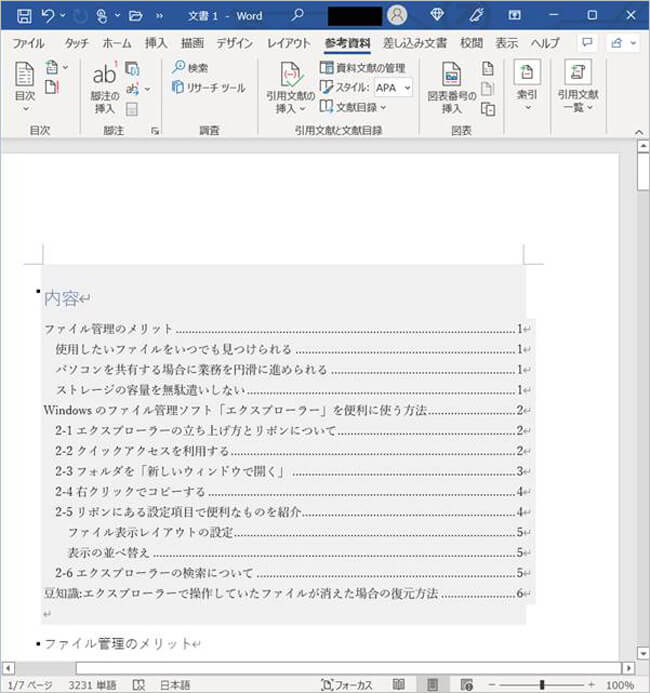Click the 3231 単語 word count
The width and height of the screenshot is (650, 693).
pyautogui.click(x=92, y=685)
